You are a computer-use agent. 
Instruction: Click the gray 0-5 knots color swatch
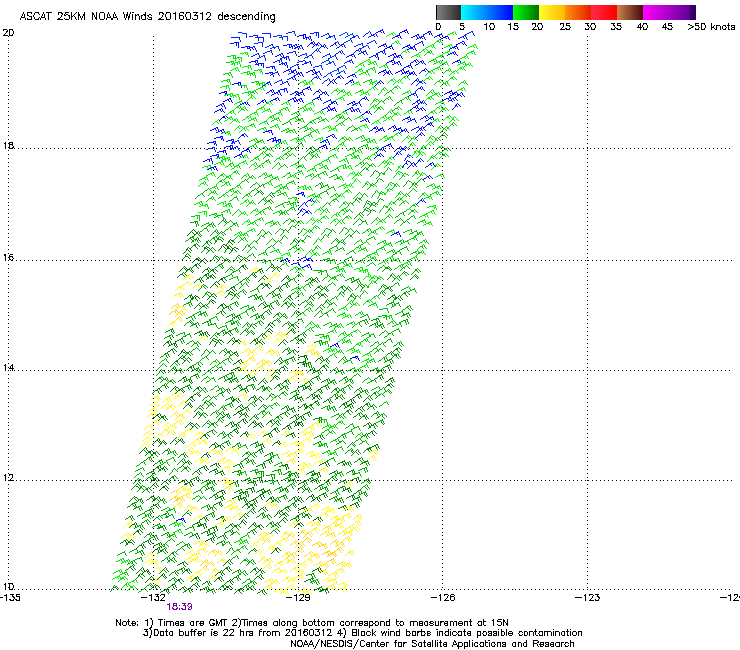(x=448, y=12)
